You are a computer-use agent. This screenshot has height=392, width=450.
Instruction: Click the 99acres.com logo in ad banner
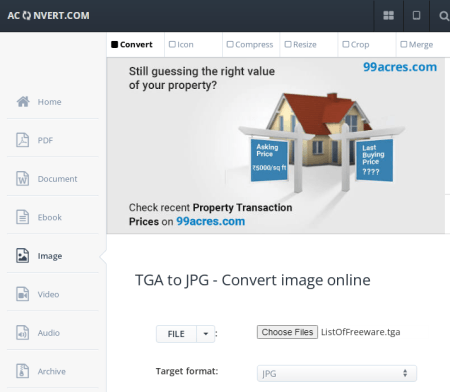click(x=400, y=67)
